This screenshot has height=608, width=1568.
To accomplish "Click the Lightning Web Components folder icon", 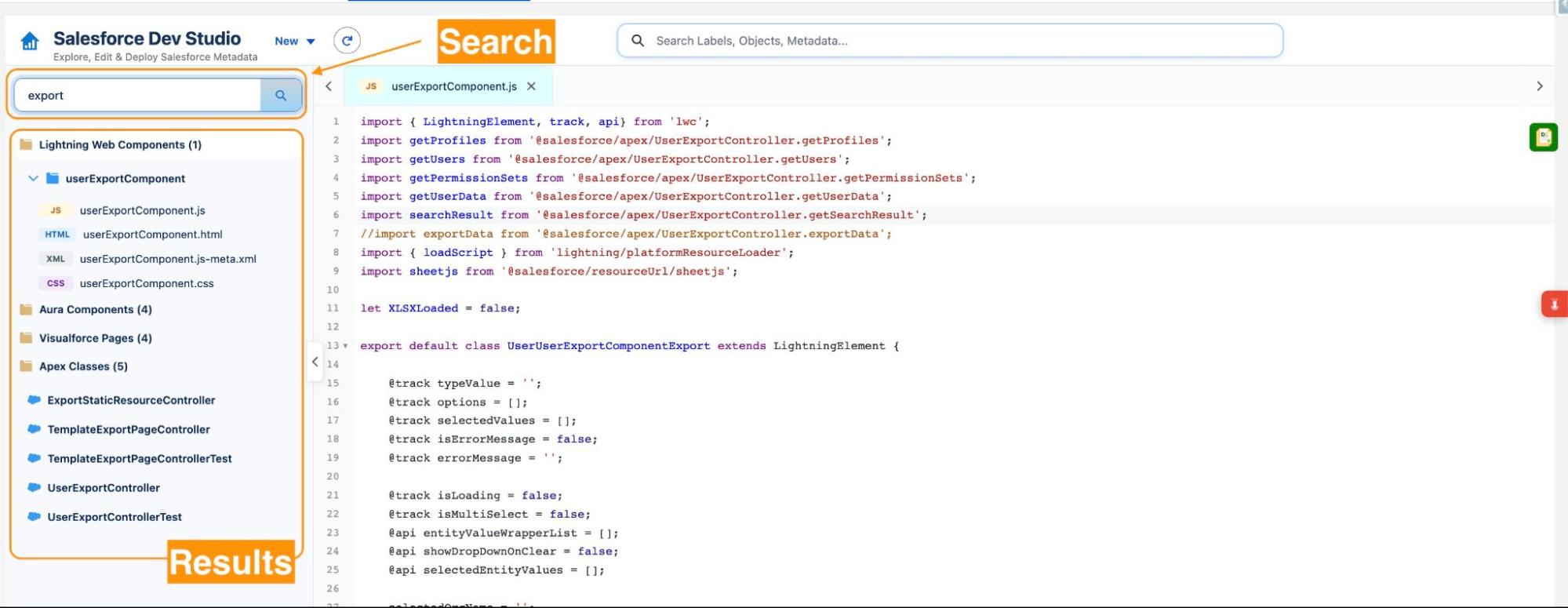I will click(x=26, y=144).
